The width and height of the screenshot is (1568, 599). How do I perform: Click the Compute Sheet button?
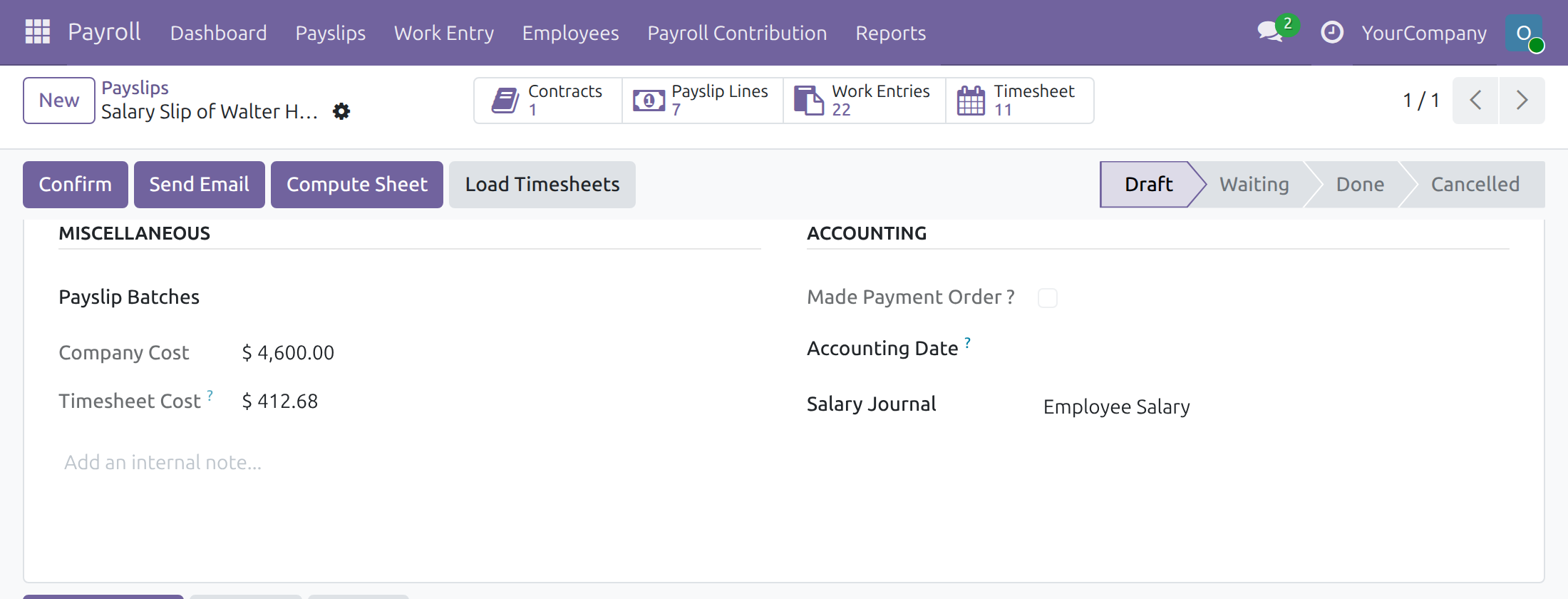coord(357,185)
